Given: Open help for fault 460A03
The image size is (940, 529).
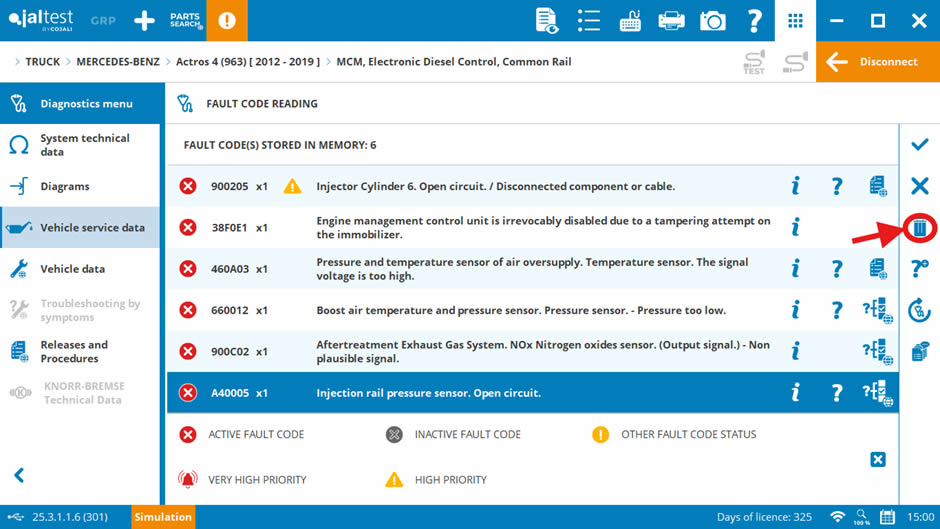Looking at the screenshot, I should pos(836,269).
